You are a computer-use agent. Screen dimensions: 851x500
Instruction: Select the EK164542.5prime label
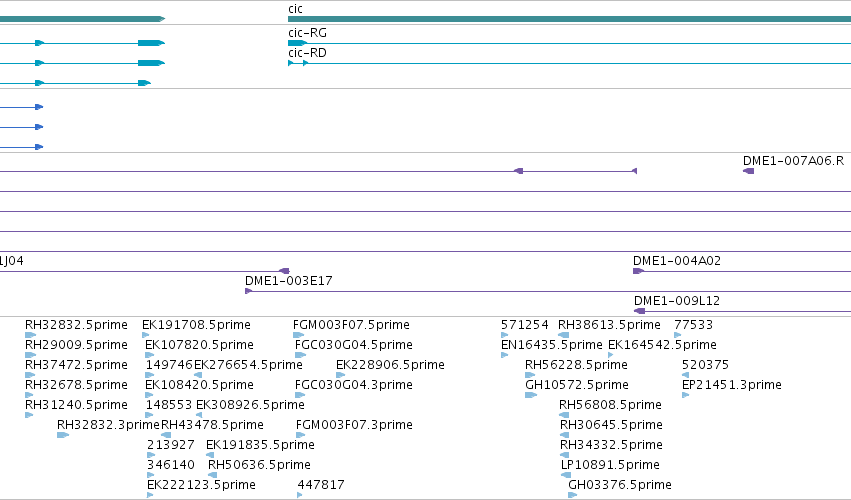pos(662,345)
